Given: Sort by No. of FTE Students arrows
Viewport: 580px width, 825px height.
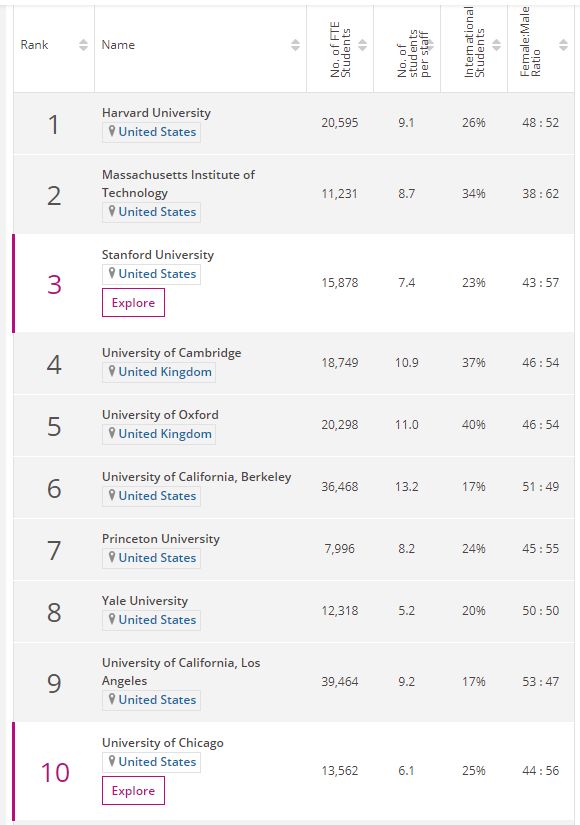Looking at the screenshot, I should click(x=363, y=45).
